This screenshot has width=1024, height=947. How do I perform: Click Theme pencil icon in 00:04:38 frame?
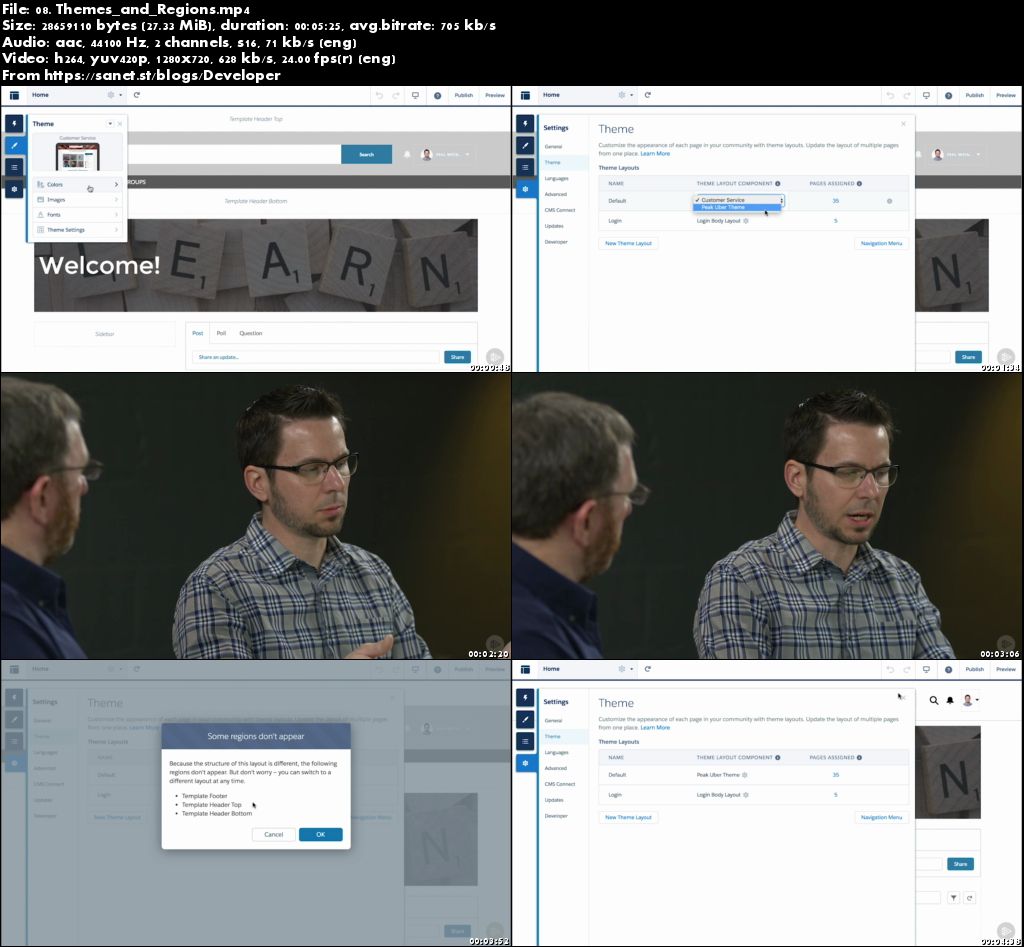pos(525,719)
